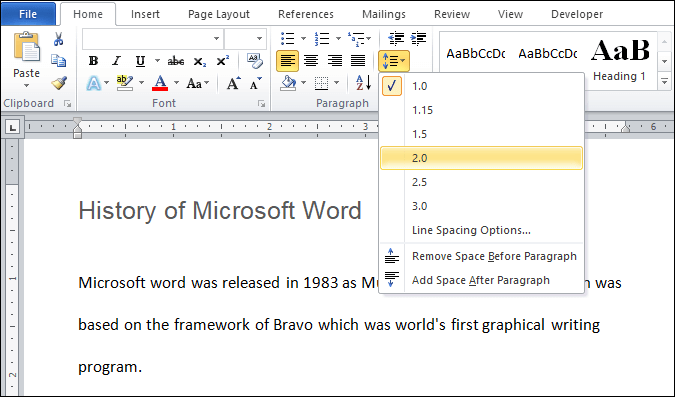The width and height of the screenshot is (675, 397).
Task: Select Remove Space Before Paragraph
Action: (481, 256)
